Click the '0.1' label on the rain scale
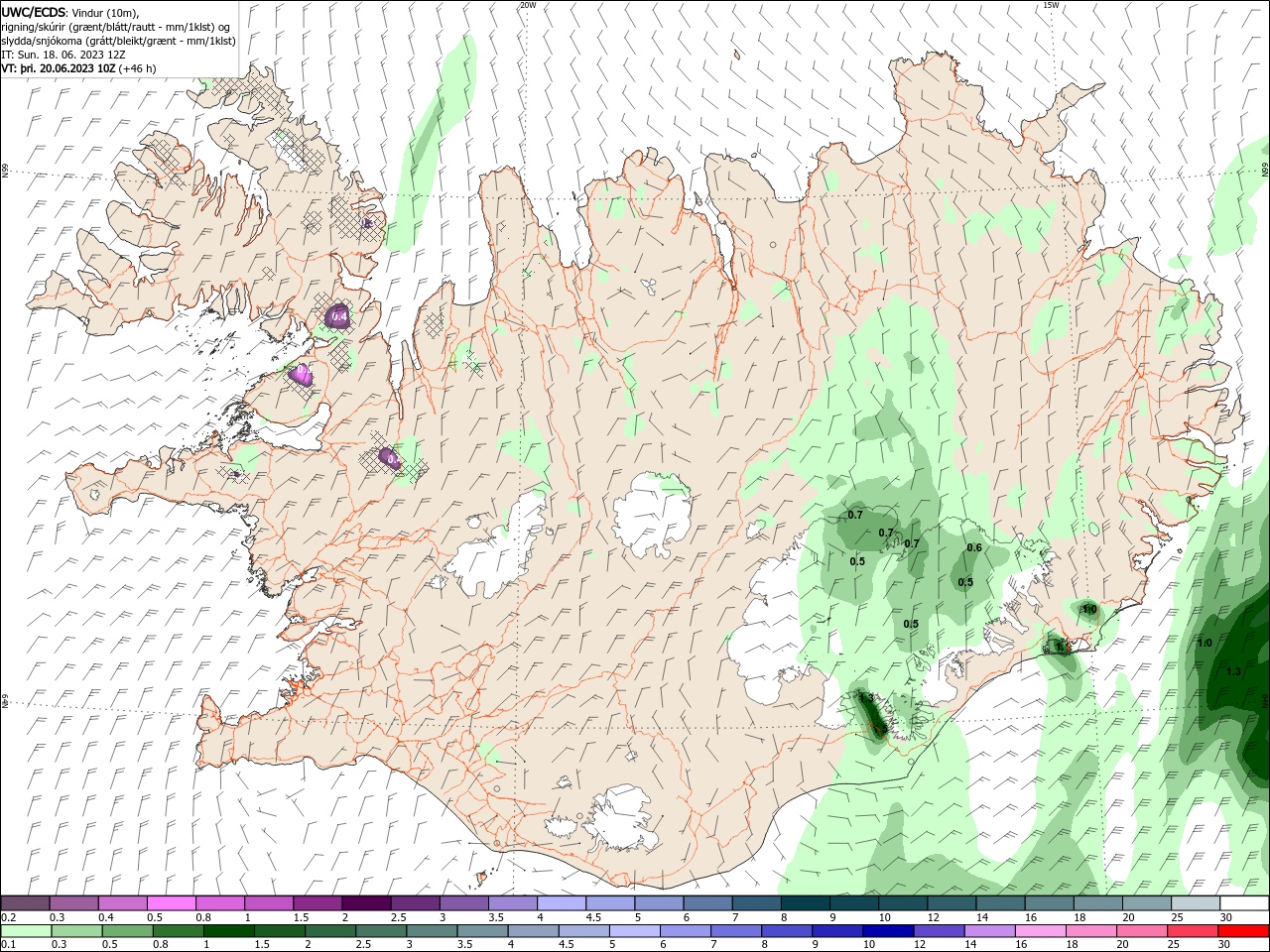The image size is (1270, 952). coord(9,945)
